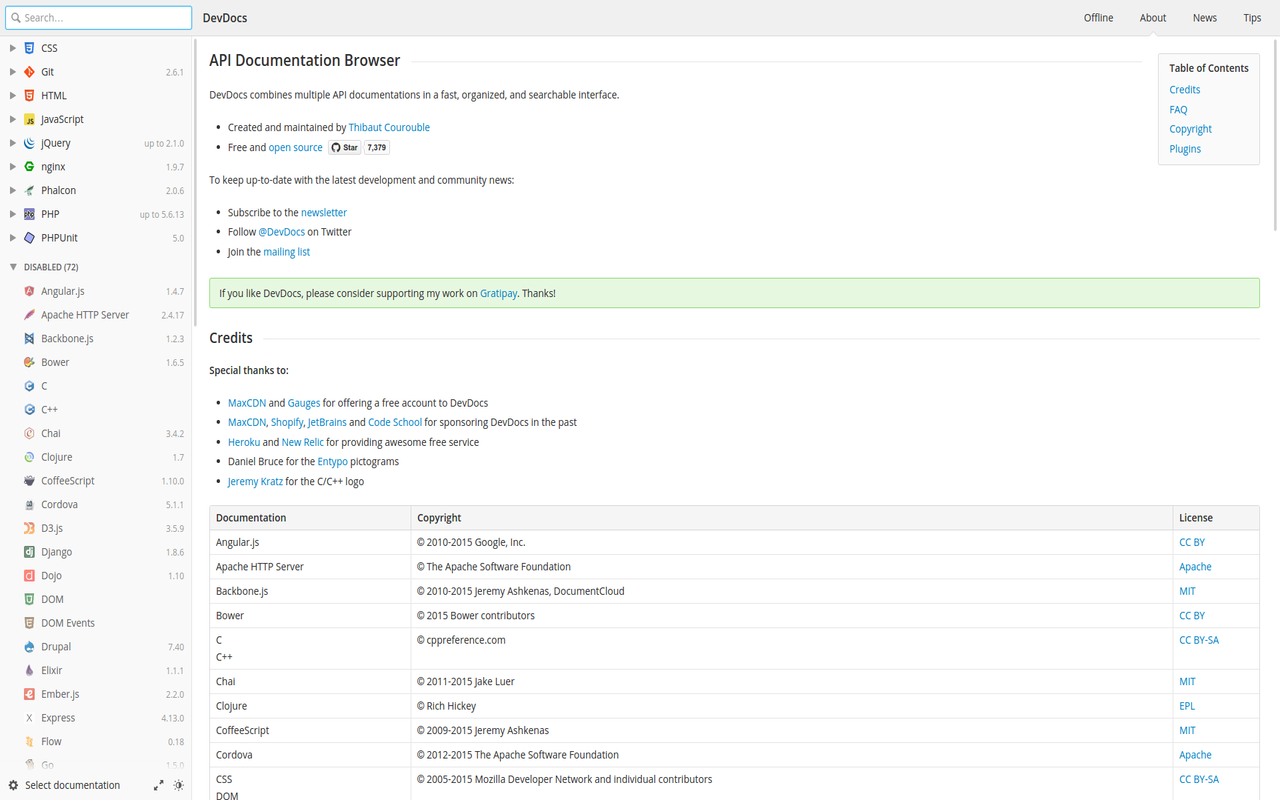Open the mailing list link
Screen dimensions: 1280x800
tap(287, 252)
